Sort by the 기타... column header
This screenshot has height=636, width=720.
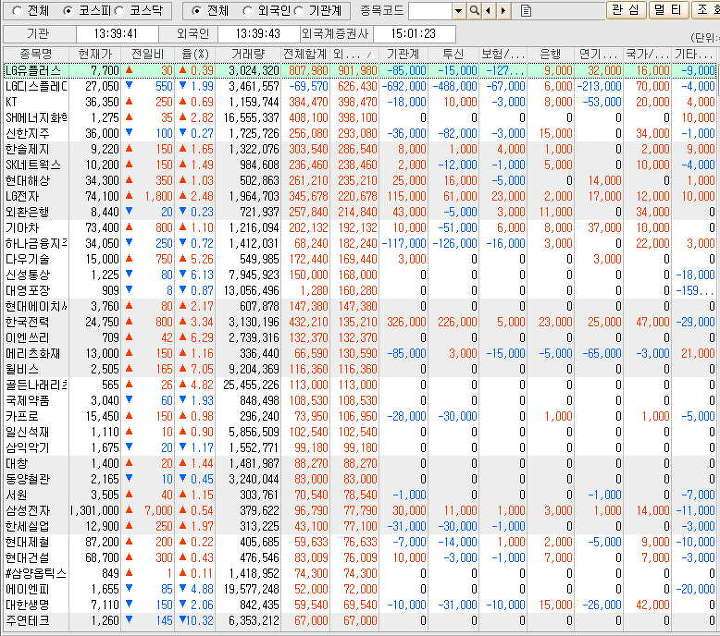point(694,54)
